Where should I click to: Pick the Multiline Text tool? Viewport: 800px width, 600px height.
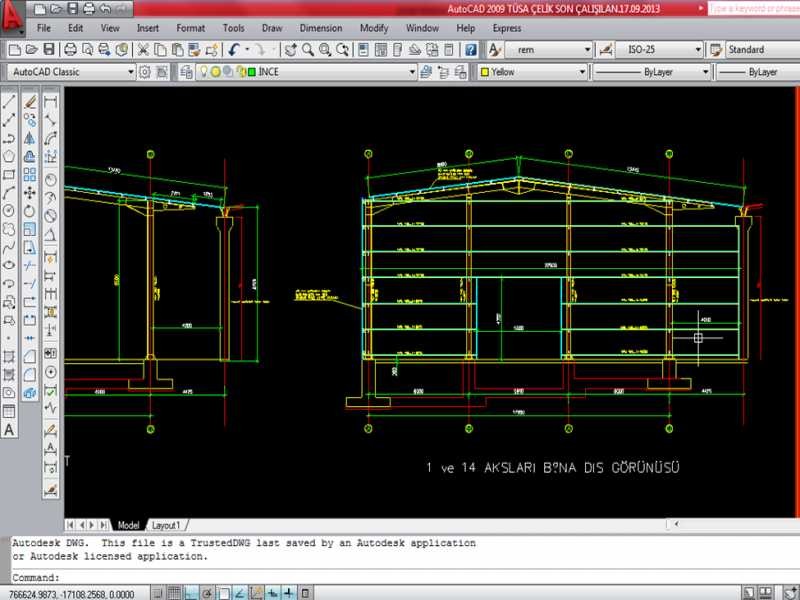(9, 430)
